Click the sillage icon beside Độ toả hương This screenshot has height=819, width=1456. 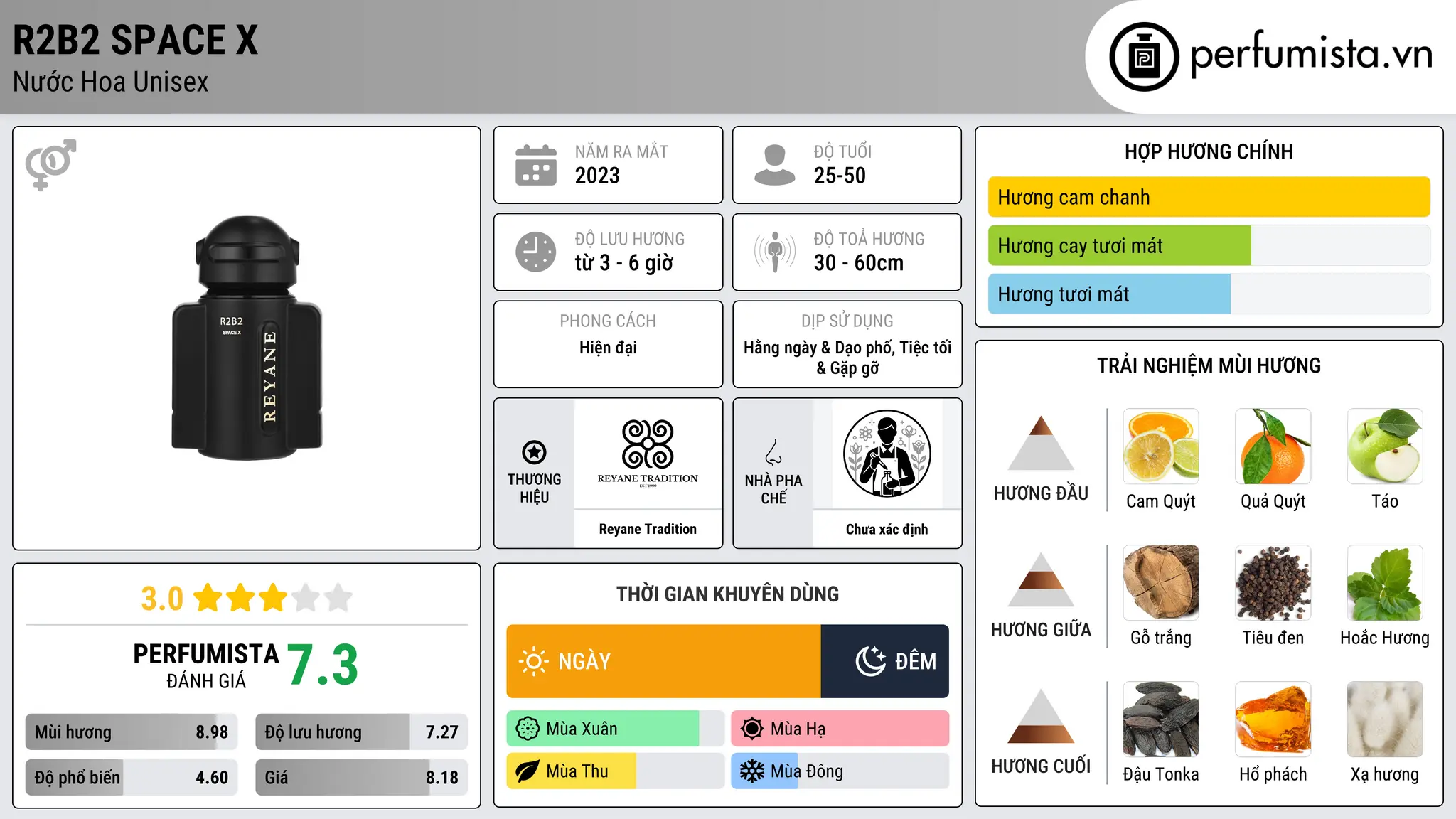775,252
